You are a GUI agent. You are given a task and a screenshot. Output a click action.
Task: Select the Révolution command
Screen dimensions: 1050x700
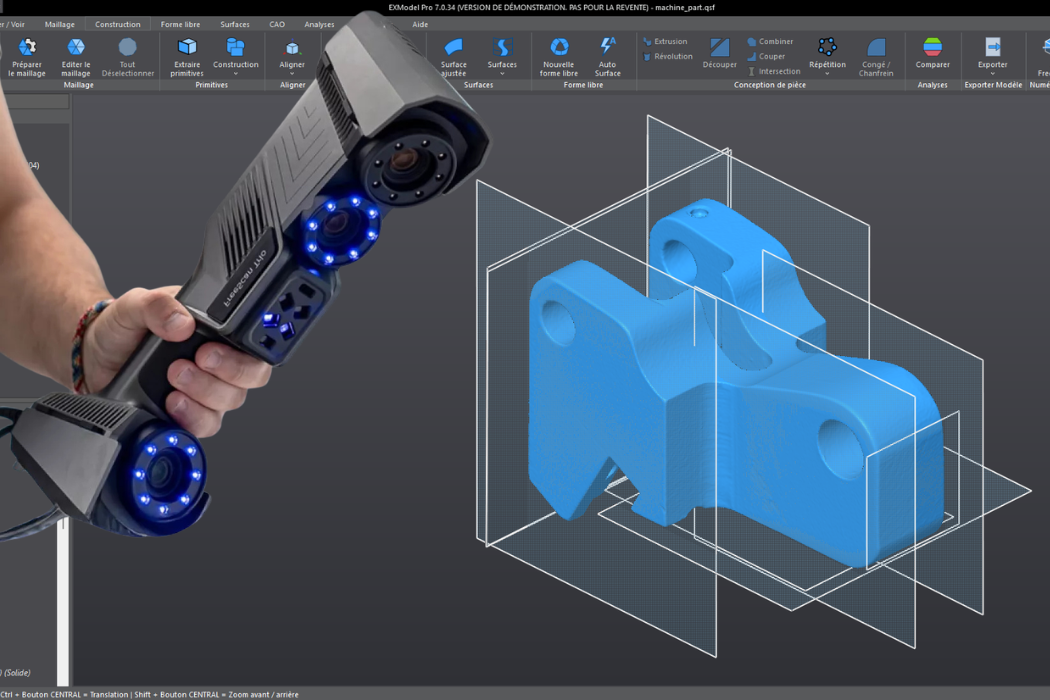click(x=668, y=57)
